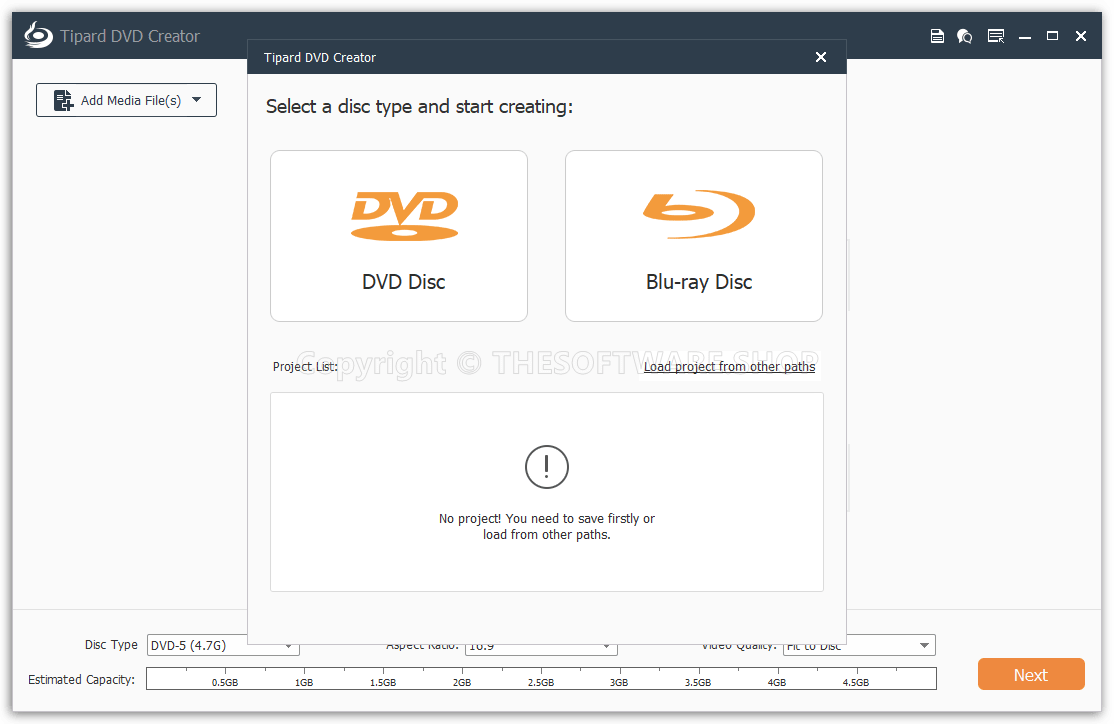Maximize the Tipard DVD Creator window
The height and width of the screenshot is (724, 1114).
1052,36
